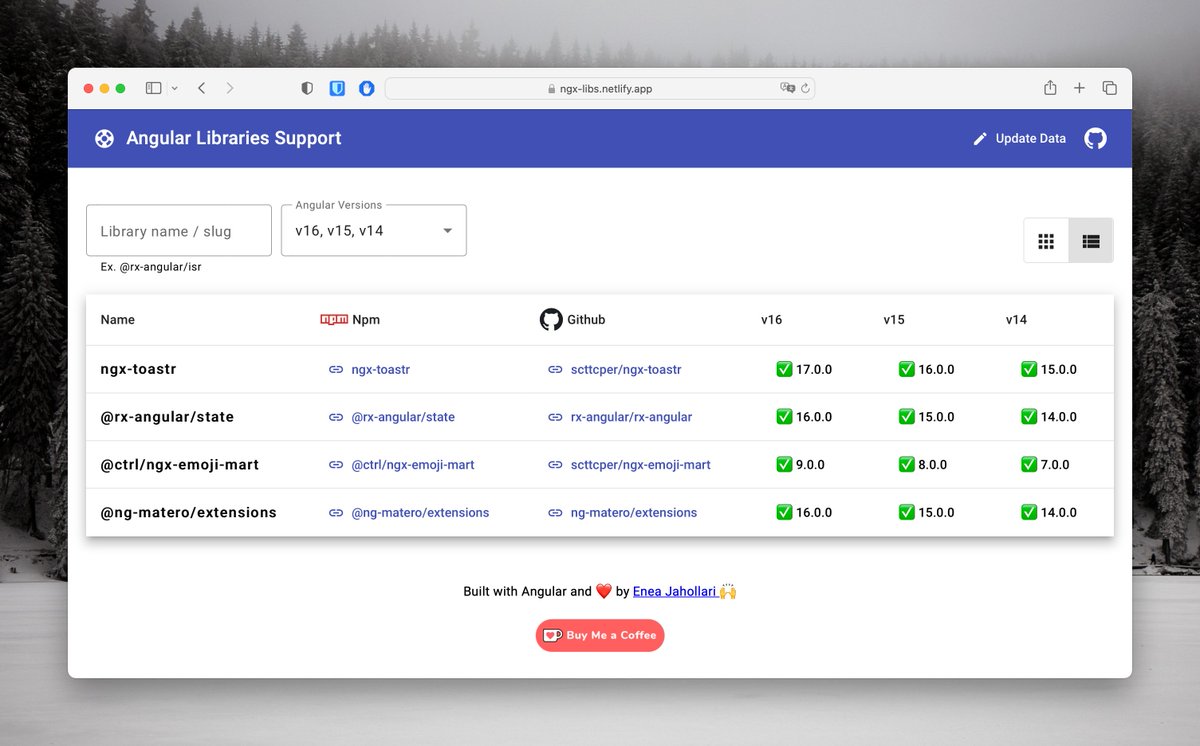The image size is (1200, 746).
Task: Open the rx-angular/rx-angular GitHub link
Action: click(x=620, y=417)
